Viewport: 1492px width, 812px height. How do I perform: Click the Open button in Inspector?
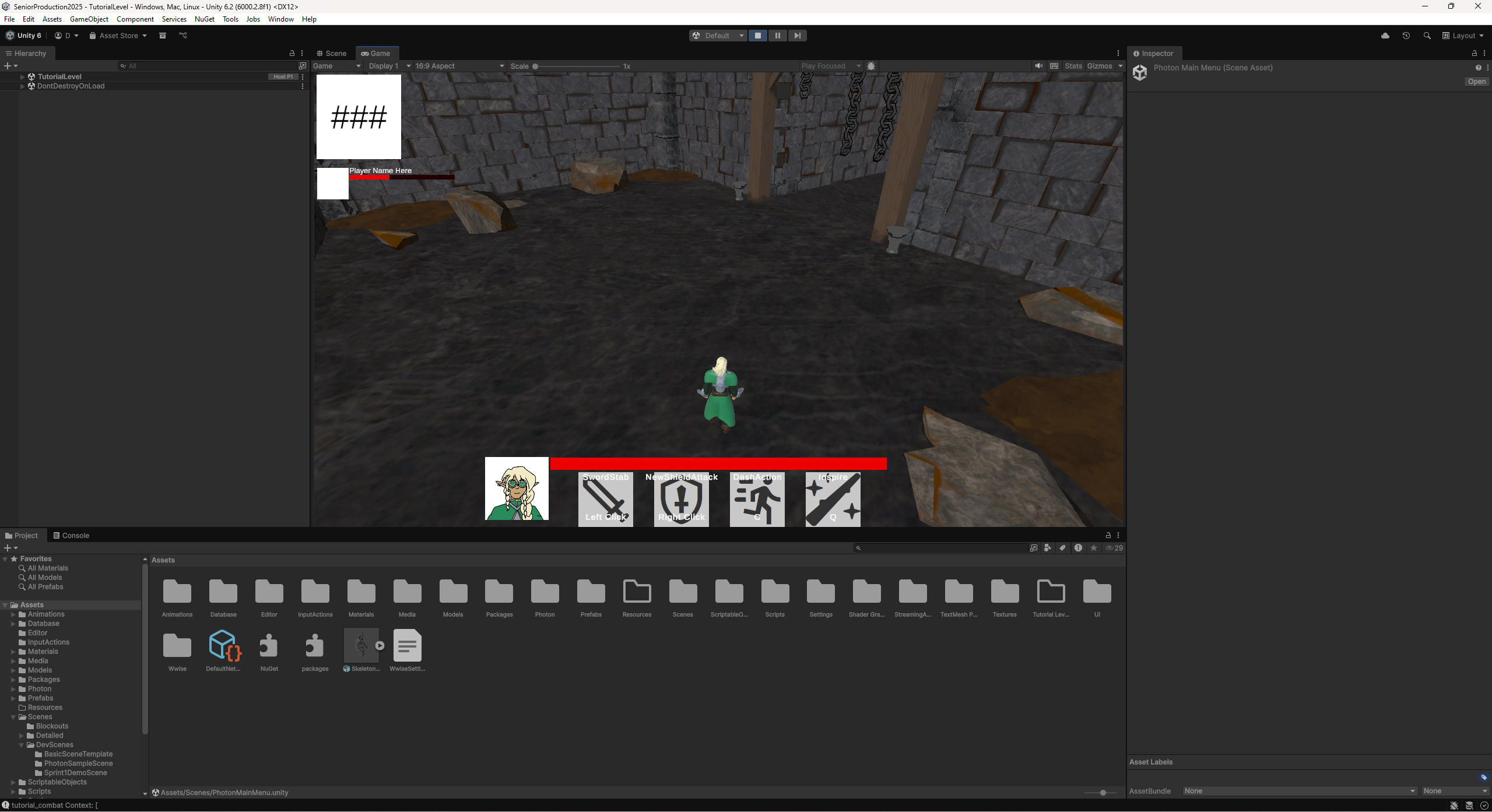(x=1476, y=82)
